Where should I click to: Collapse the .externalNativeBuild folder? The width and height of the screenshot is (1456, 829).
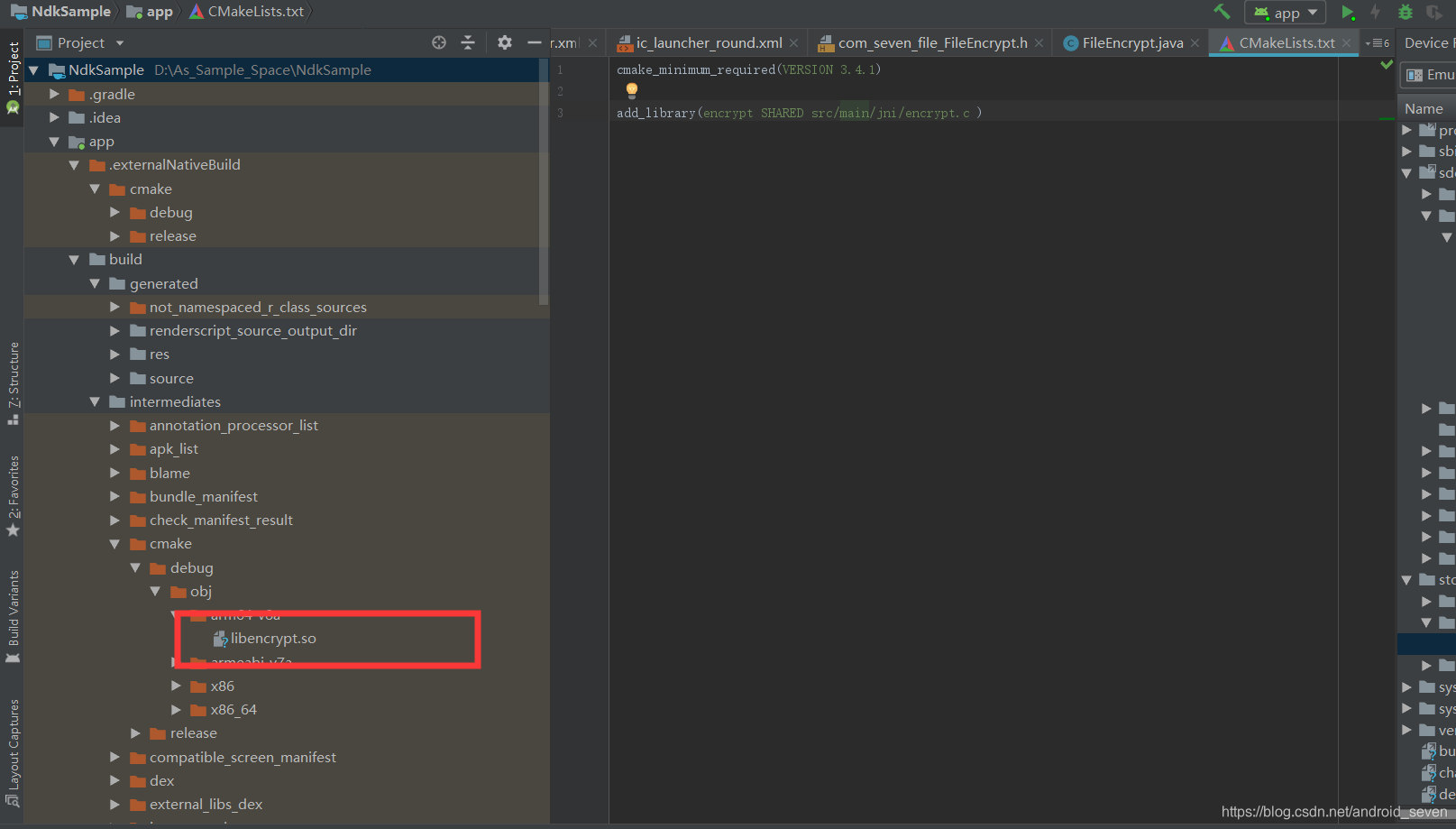pyautogui.click(x=74, y=165)
